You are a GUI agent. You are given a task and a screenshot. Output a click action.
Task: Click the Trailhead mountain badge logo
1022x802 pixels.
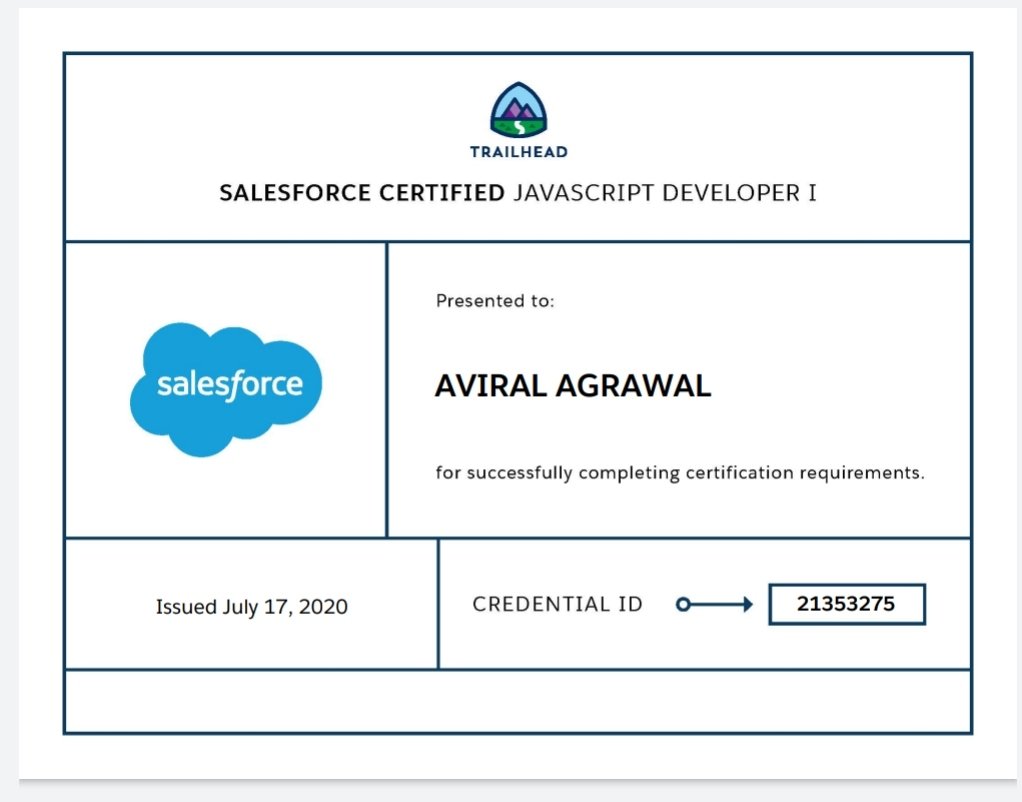click(519, 110)
